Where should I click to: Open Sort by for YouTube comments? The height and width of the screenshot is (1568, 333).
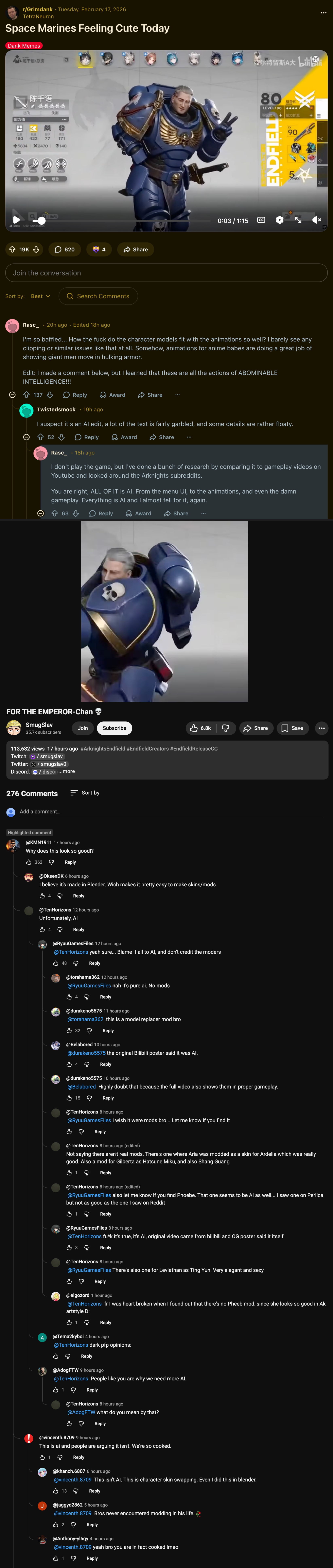85,792
